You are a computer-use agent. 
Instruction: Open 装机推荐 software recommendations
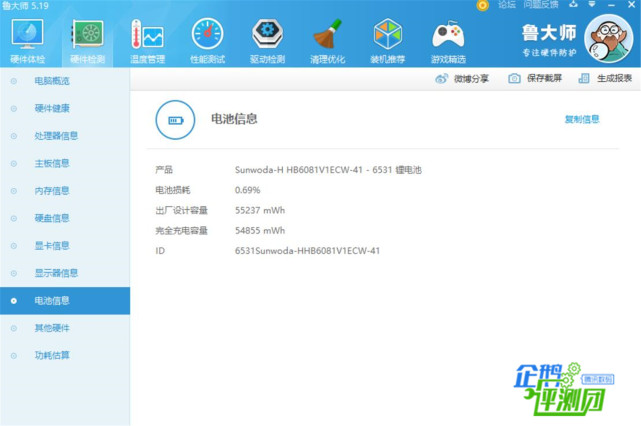click(388, 41)
